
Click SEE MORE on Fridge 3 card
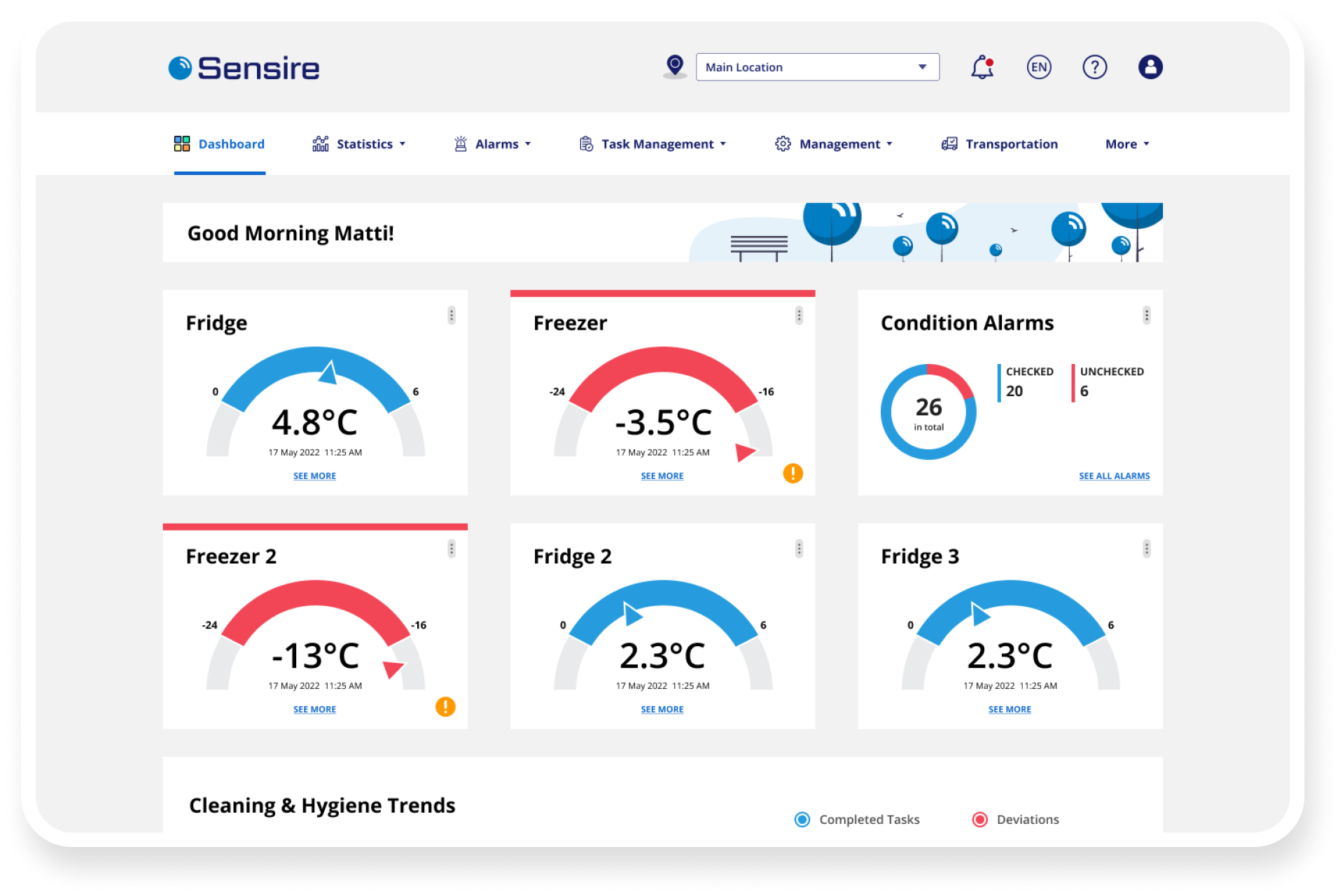point(1009,708)
